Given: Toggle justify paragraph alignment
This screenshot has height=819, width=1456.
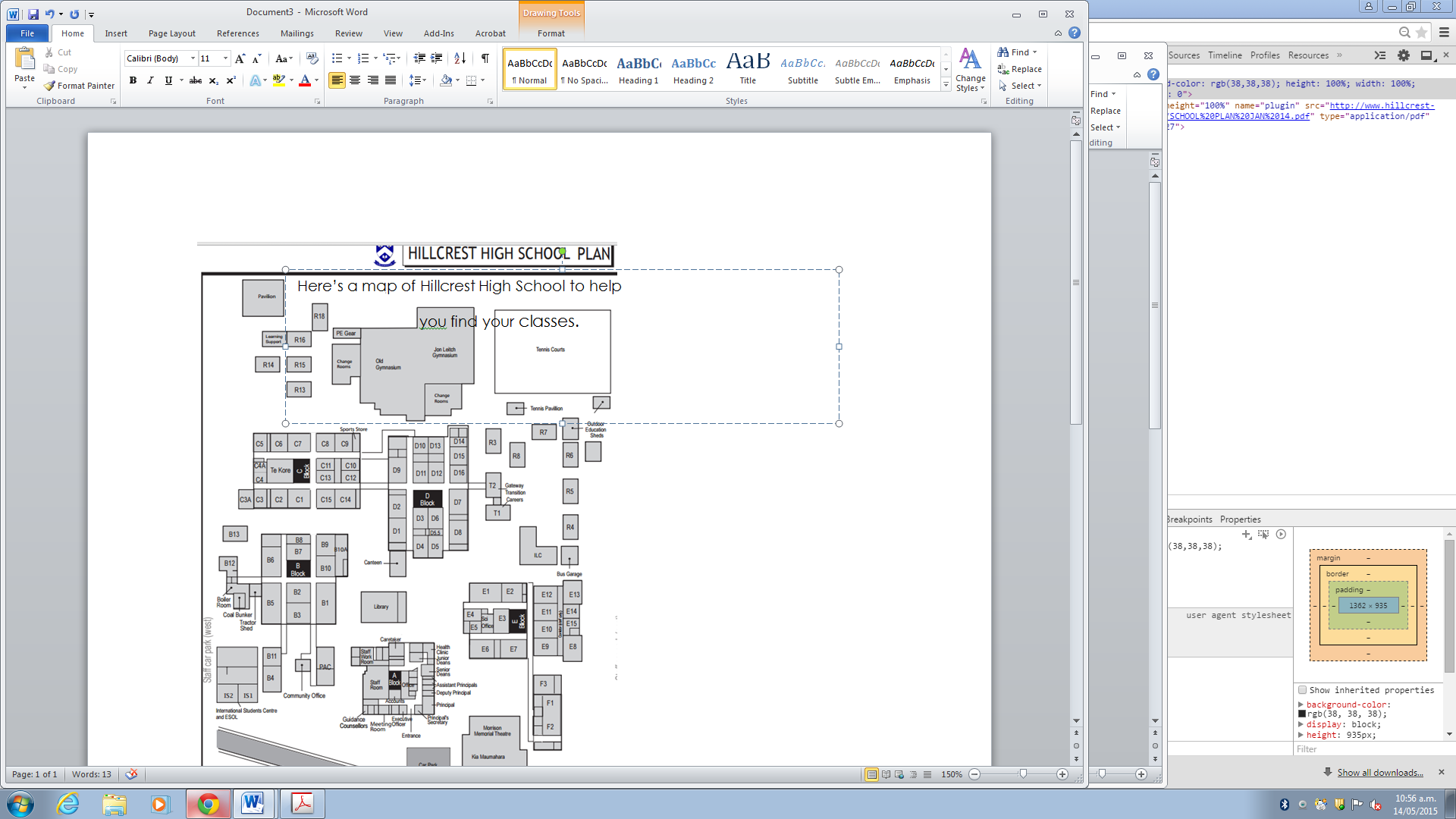Looking at the screenshot, I should click(x=391, y=80).
